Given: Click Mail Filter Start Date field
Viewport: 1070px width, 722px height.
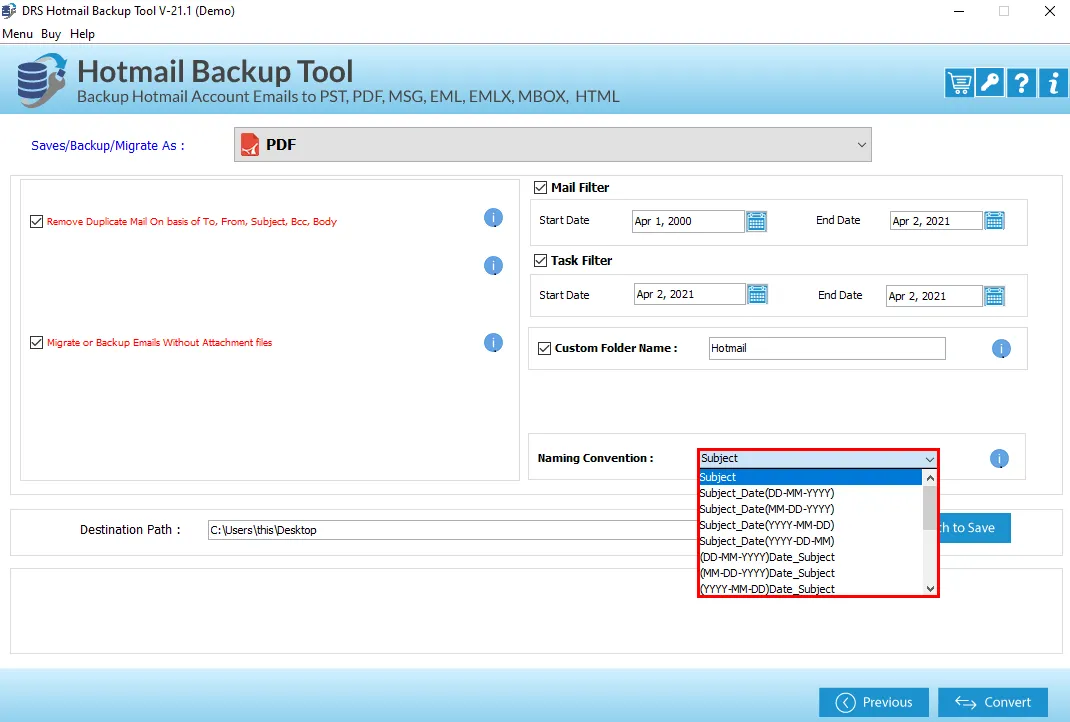Looking at the screenshot, I should coord(688,221).
